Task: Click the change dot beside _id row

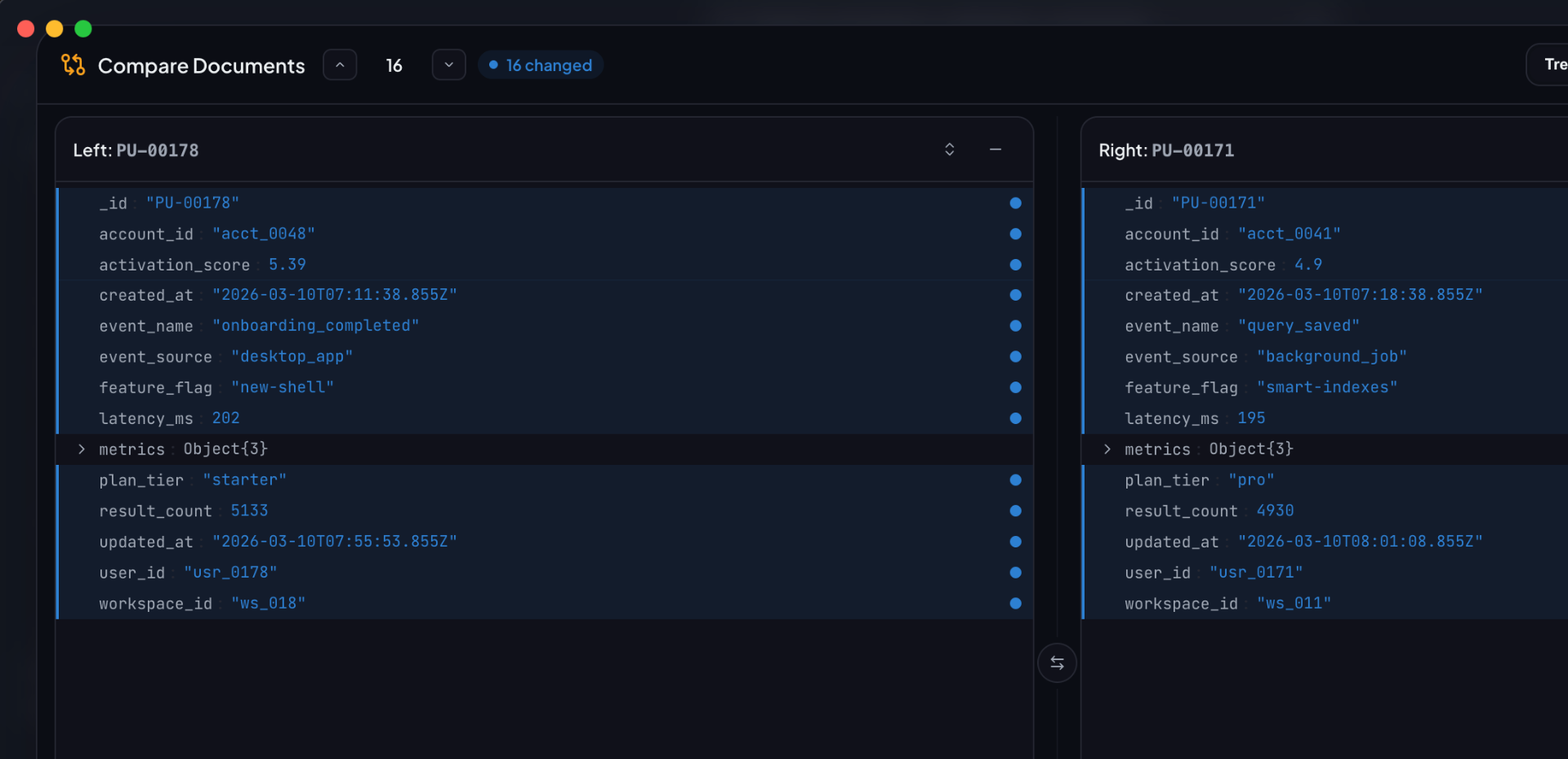Action: pyautogui.click(x=1015, y=203)
